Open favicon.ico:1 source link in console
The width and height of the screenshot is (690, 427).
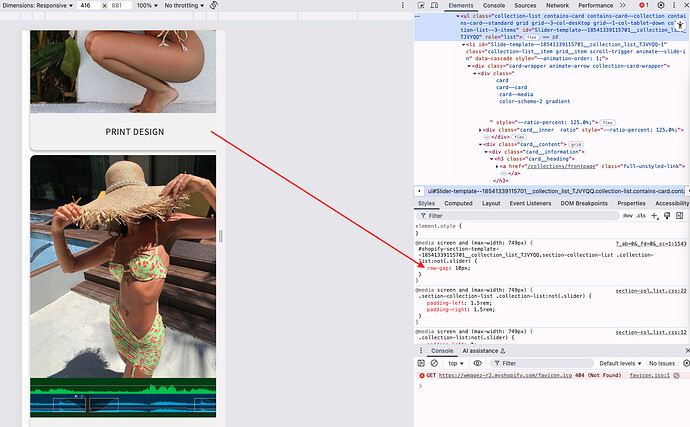(x=649, y=375)
